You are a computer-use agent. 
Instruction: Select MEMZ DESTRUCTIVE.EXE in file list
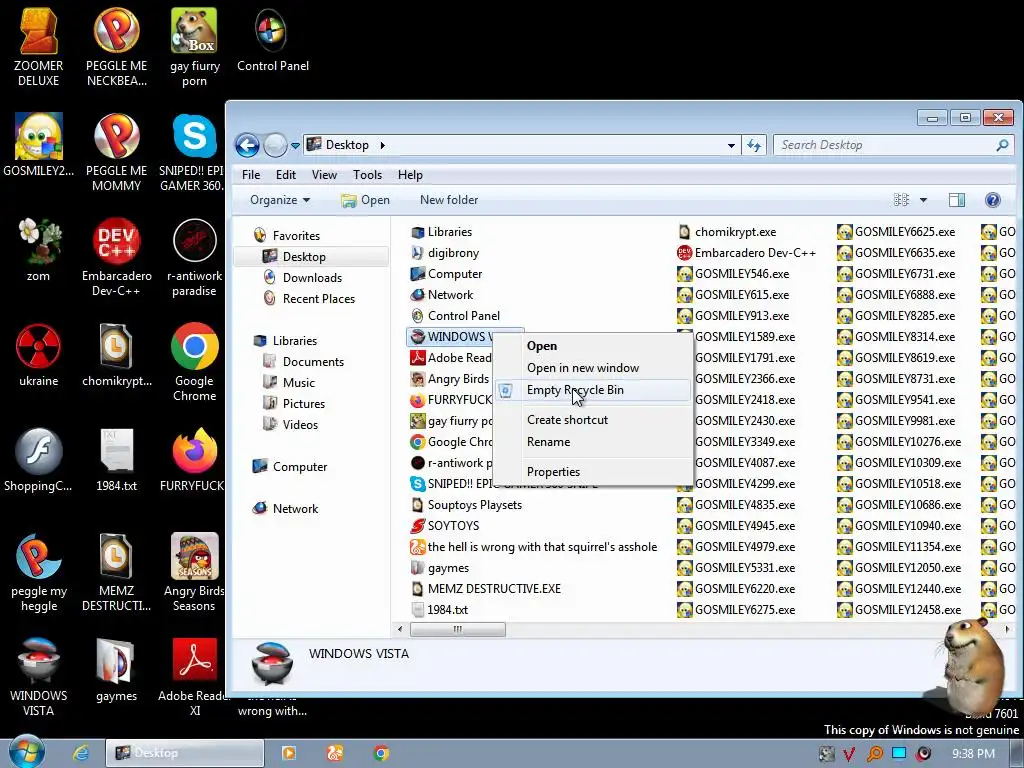(x=486, y=589)
